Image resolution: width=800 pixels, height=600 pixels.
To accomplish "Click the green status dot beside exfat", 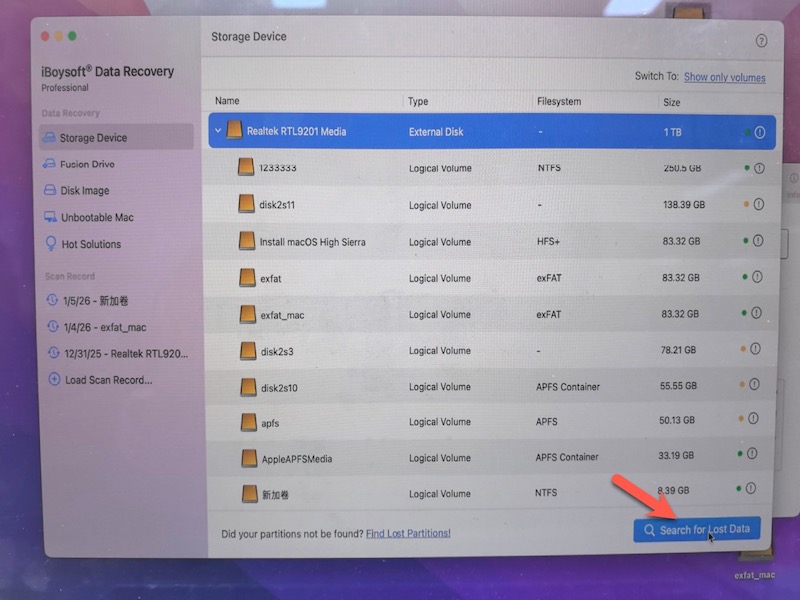I will (x=742, y=277).
